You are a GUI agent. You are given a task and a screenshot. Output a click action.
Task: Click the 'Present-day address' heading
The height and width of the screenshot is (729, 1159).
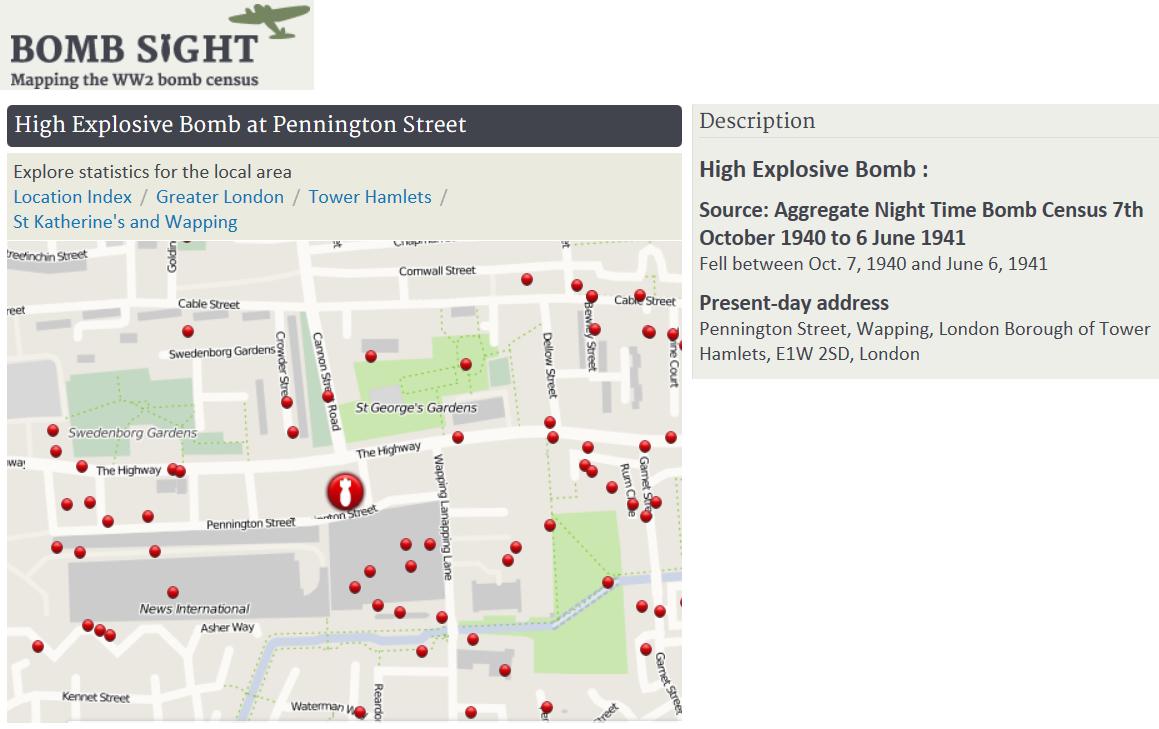794,303
